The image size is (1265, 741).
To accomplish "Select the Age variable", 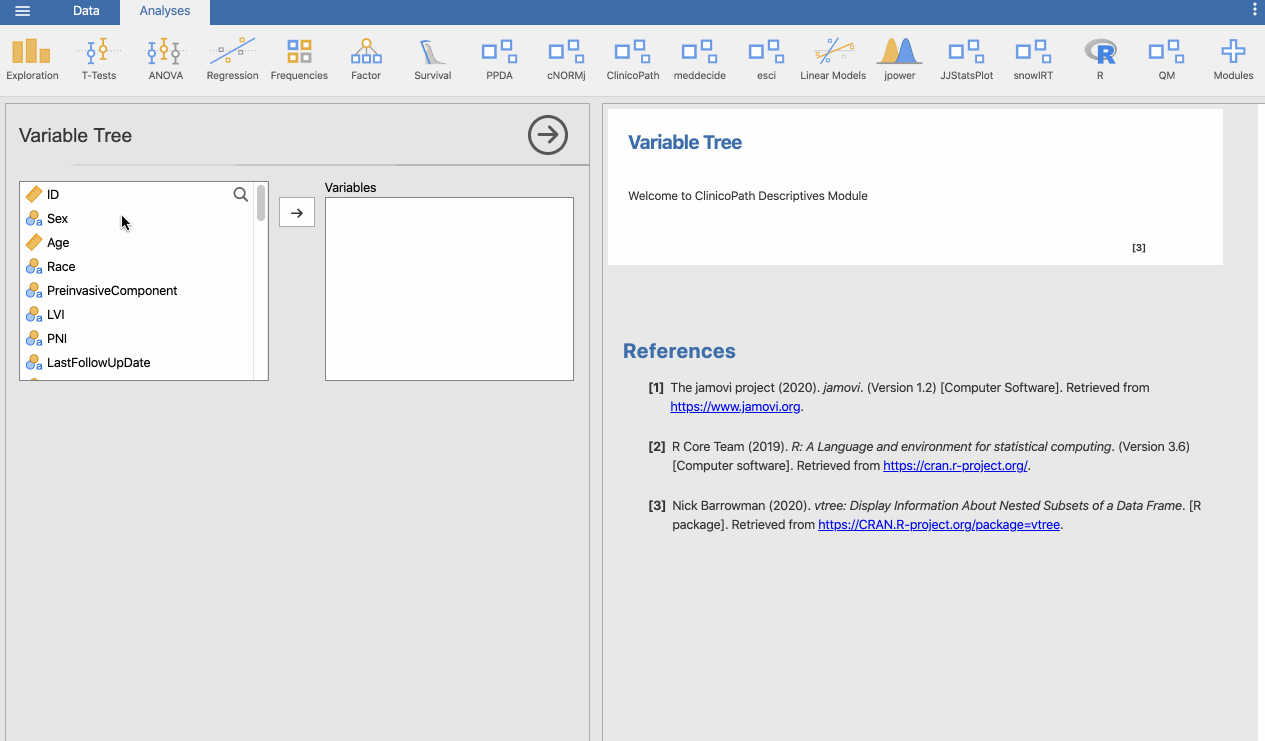I will [x=137, y=242].
